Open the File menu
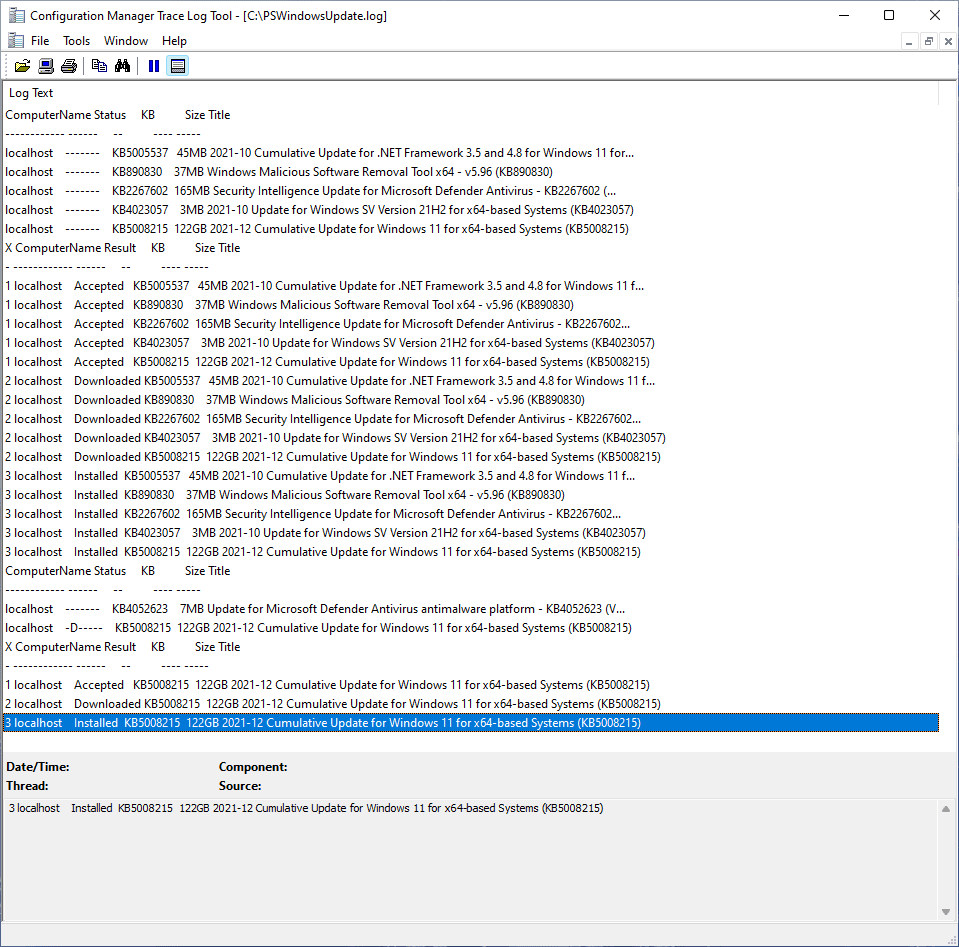The width and height of the screenshot is (959, 947). tap(40, 41)
